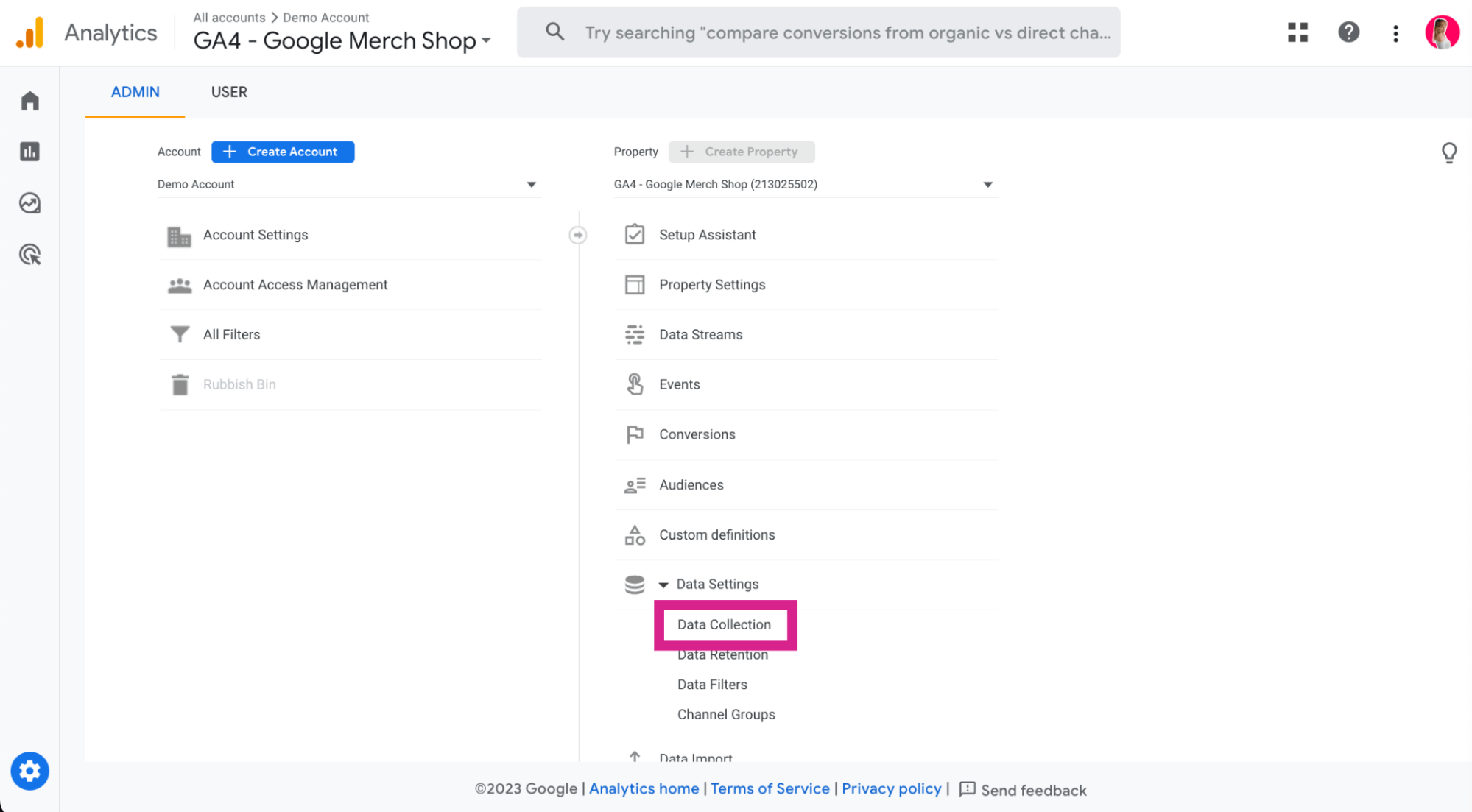Click the Account Settings building icon

coord(179,236)
